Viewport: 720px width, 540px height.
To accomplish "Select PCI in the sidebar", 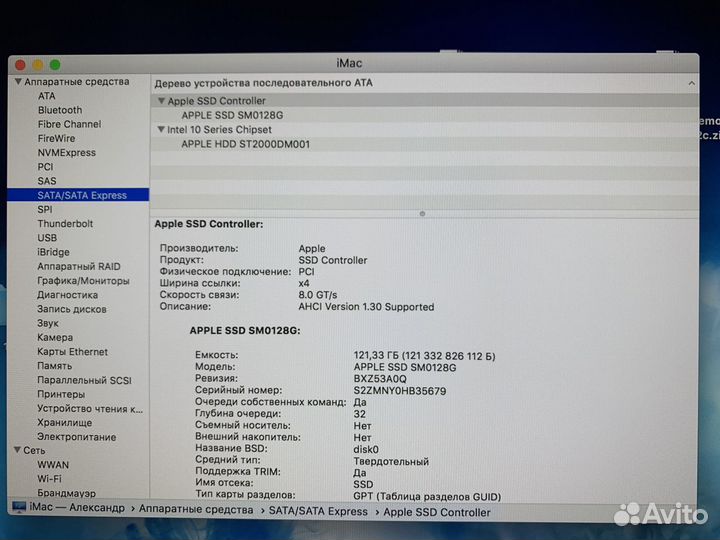I will click(x=45, y=167).
